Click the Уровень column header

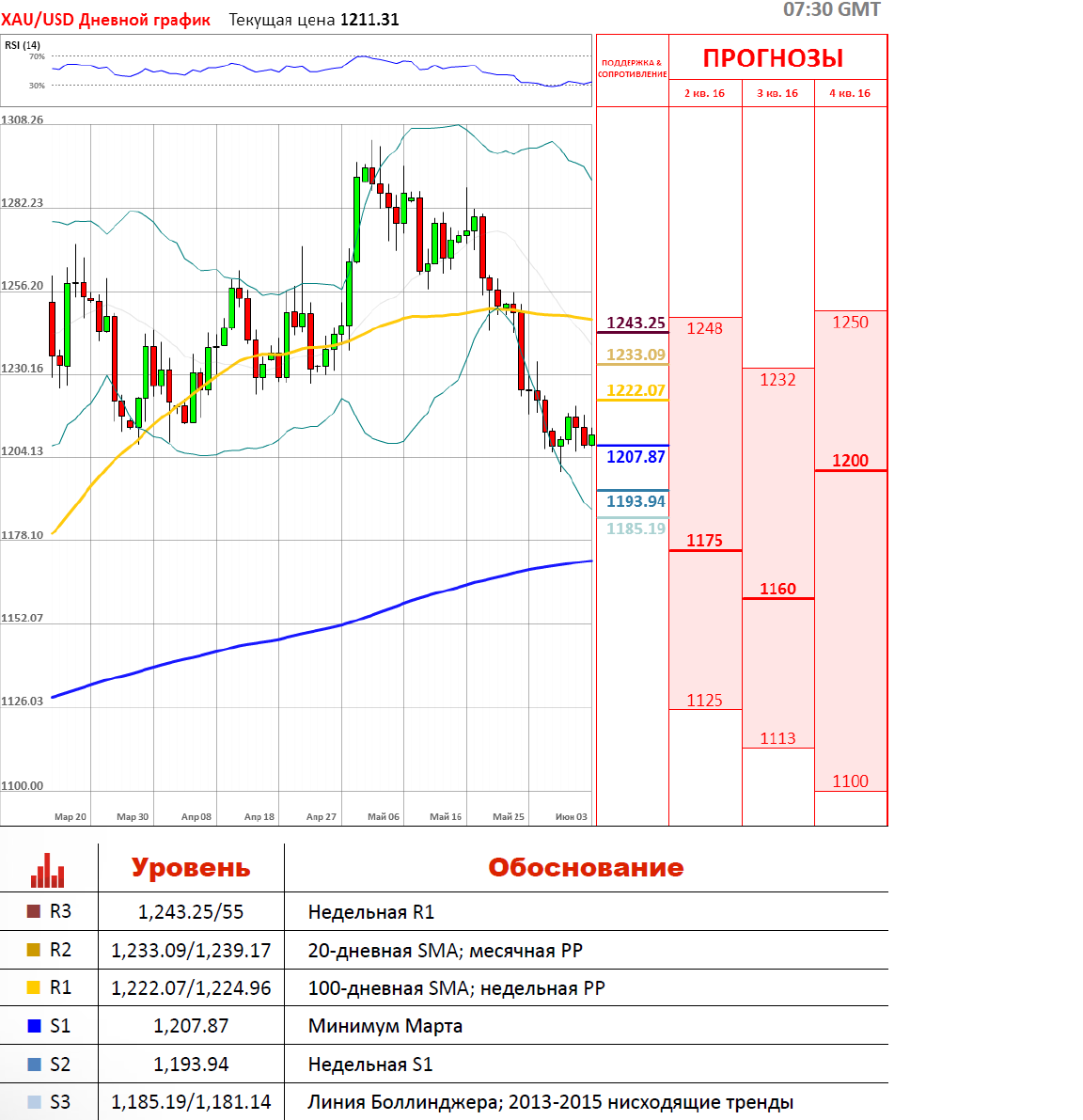(191, 867)
